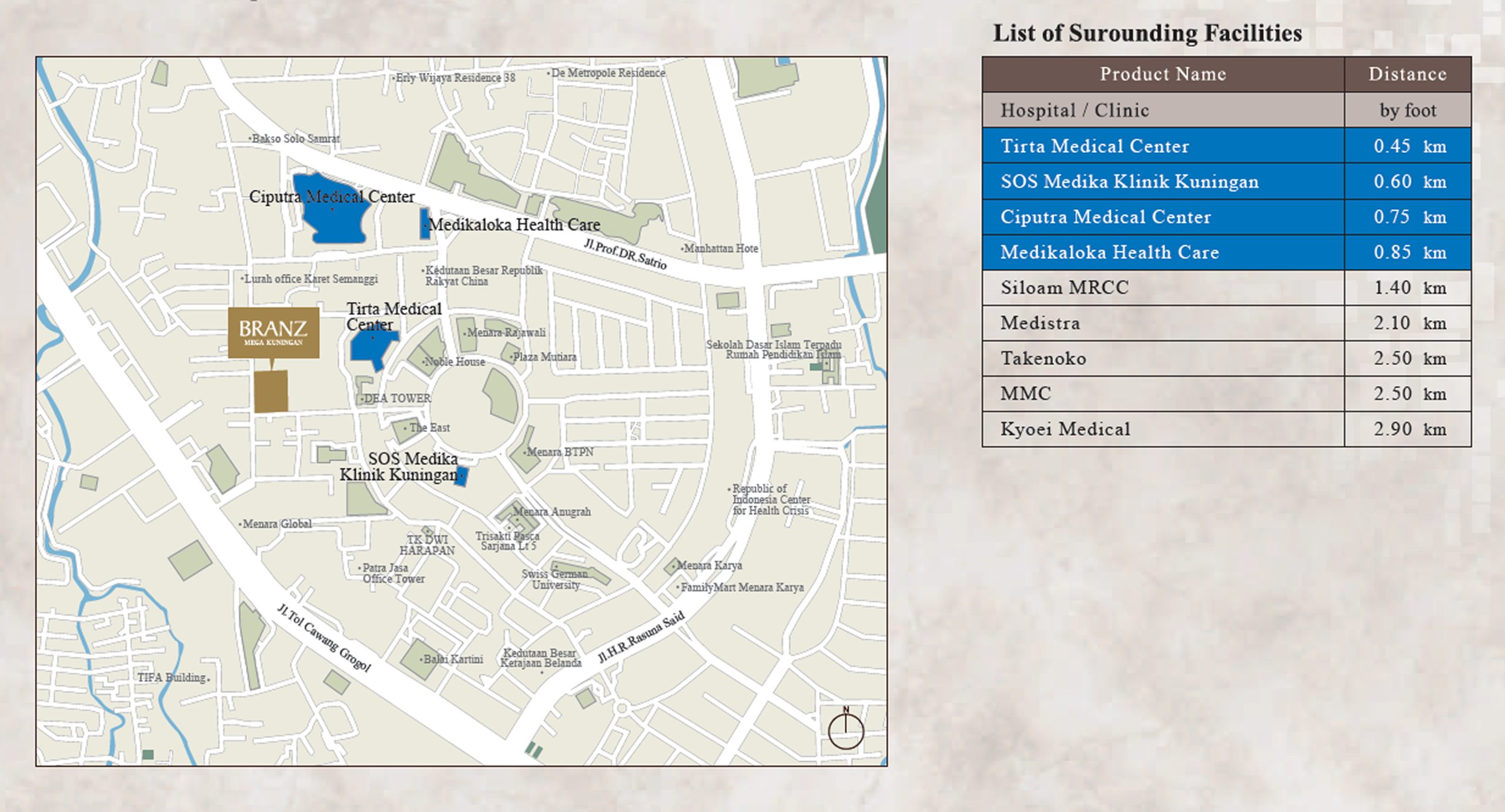This screenshot has width=1505, height=812.
Task: Click the Jl.Tol Cawang Grogol road label
Action: tap(324, 637)
